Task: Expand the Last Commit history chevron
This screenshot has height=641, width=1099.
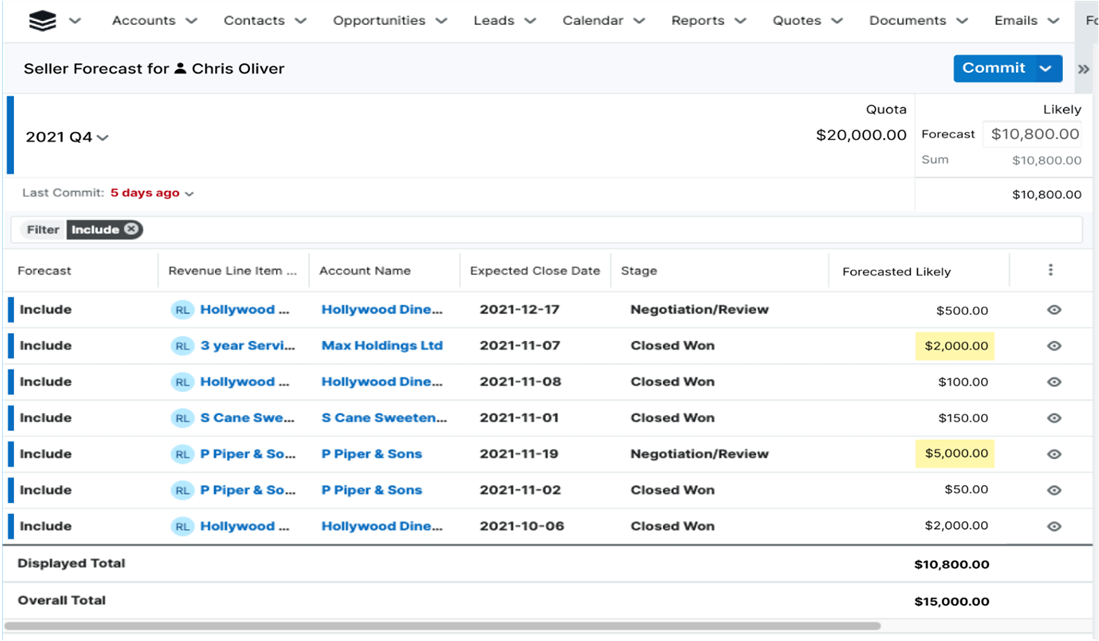Action: point(189,194)
